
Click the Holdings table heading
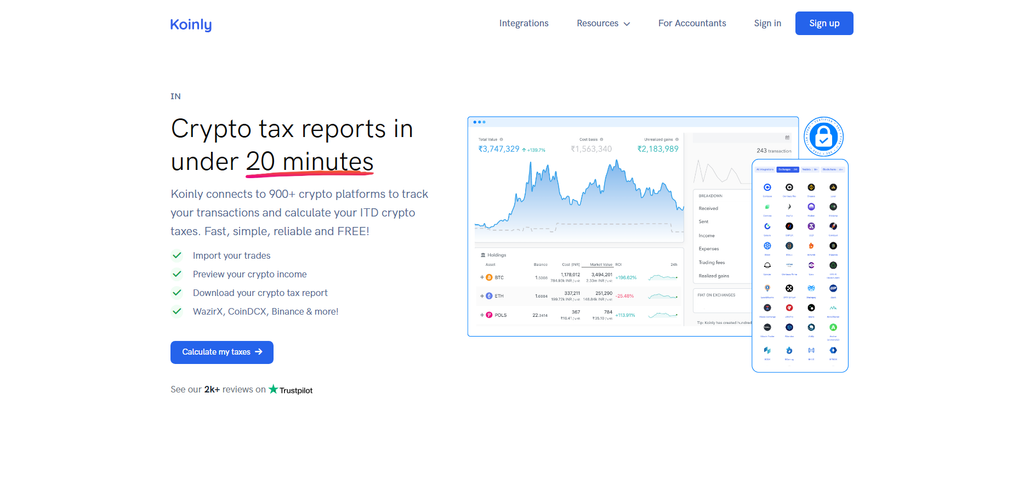494,255
